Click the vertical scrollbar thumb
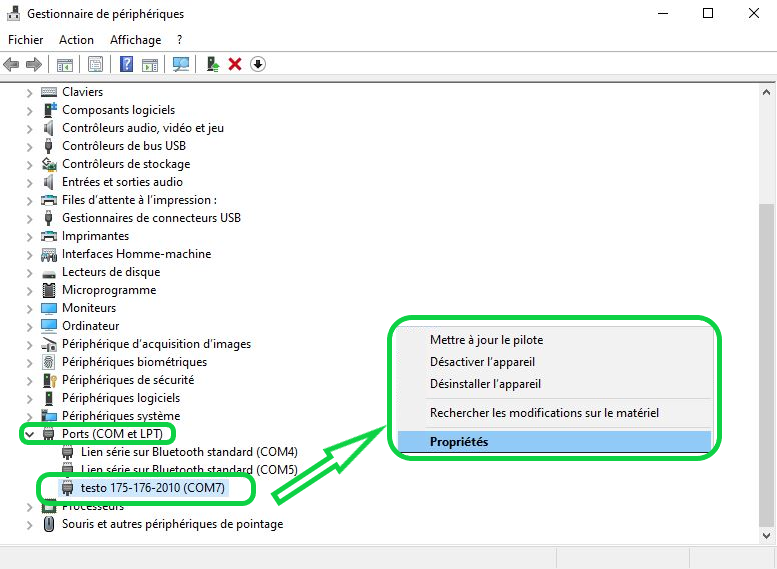Image resolution: width=777 pixels, height=569 pixels. pos(767,360)
